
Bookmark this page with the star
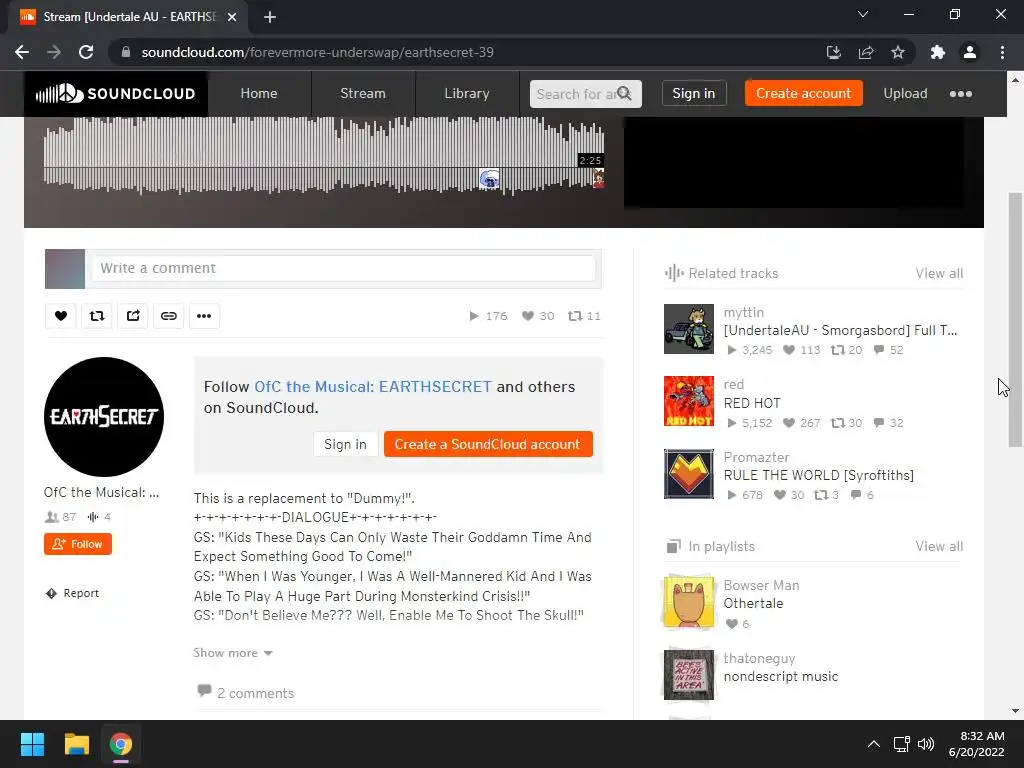click(898, 52)
